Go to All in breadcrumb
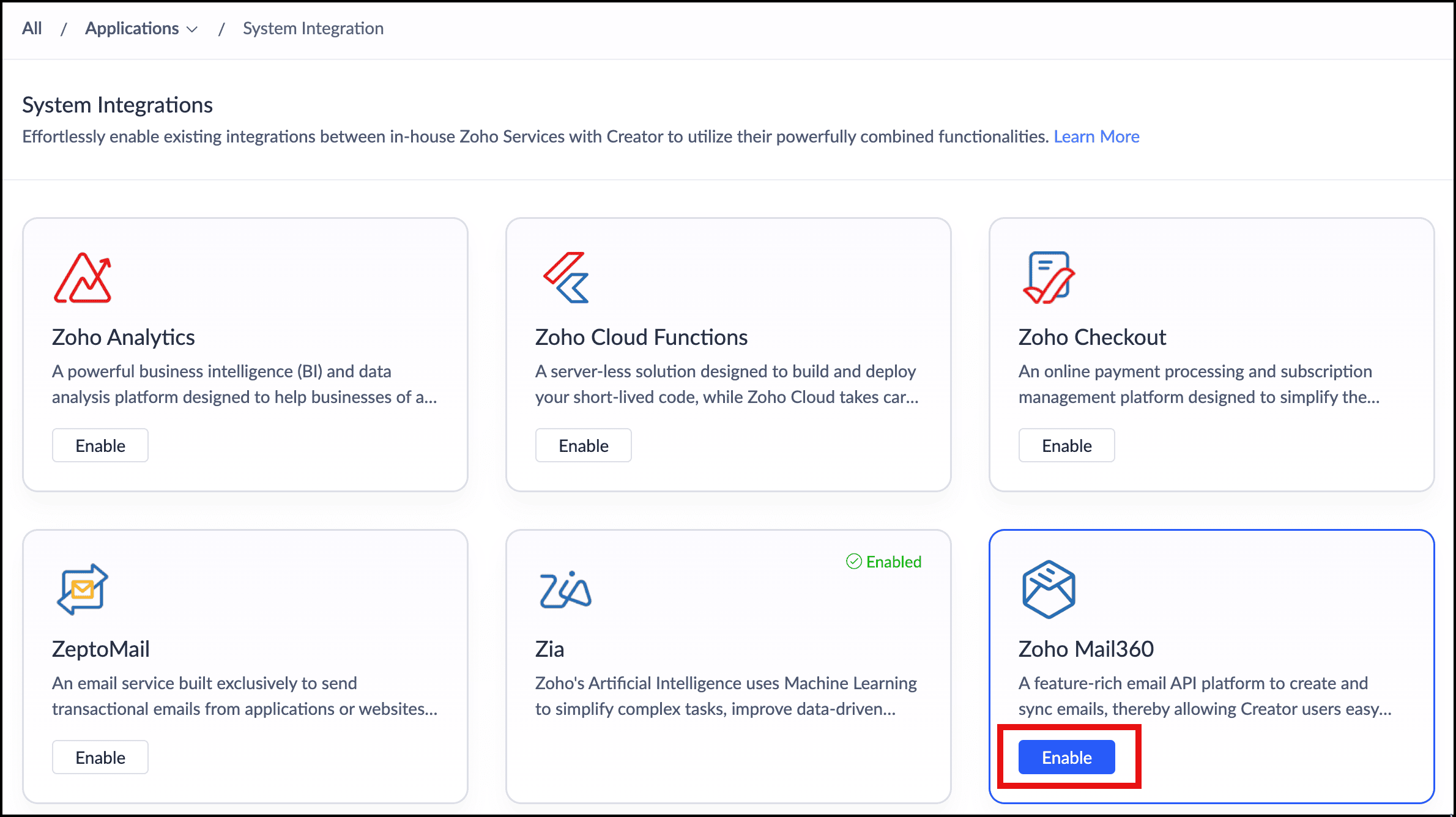This screenshot has height=817, width=1456. click(32, 29)
